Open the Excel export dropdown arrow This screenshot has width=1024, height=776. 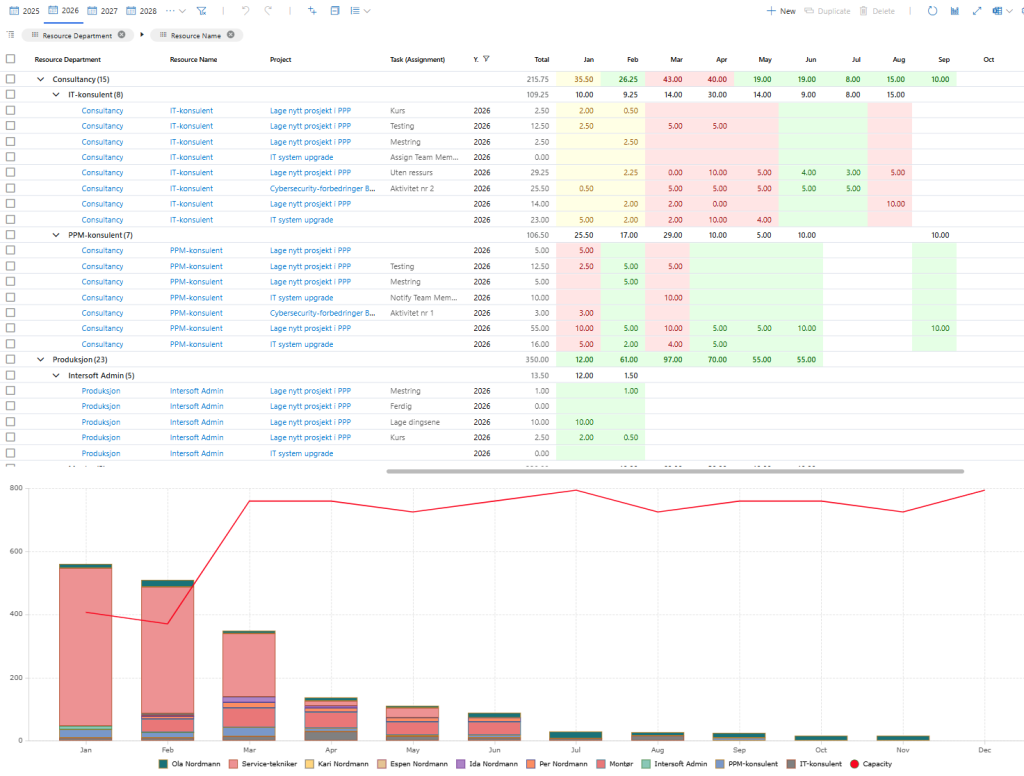tap(1011, 11)
